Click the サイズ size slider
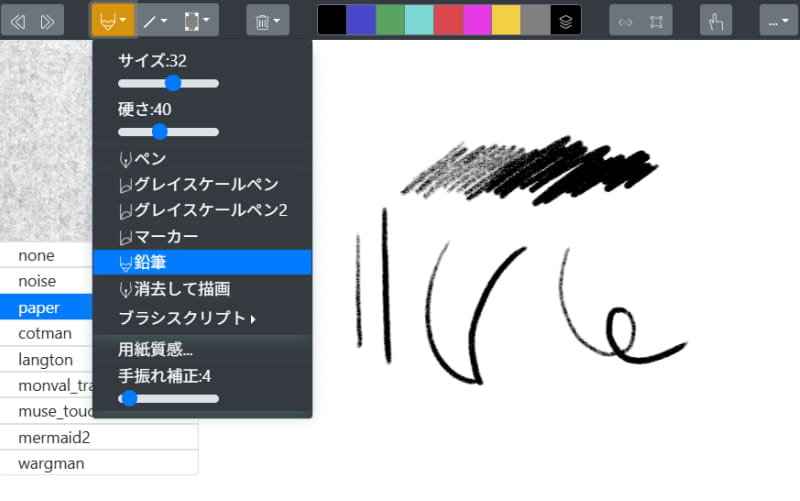Image resolution: width=800 pixels, height=501 pixels. [x=168, y=83]
